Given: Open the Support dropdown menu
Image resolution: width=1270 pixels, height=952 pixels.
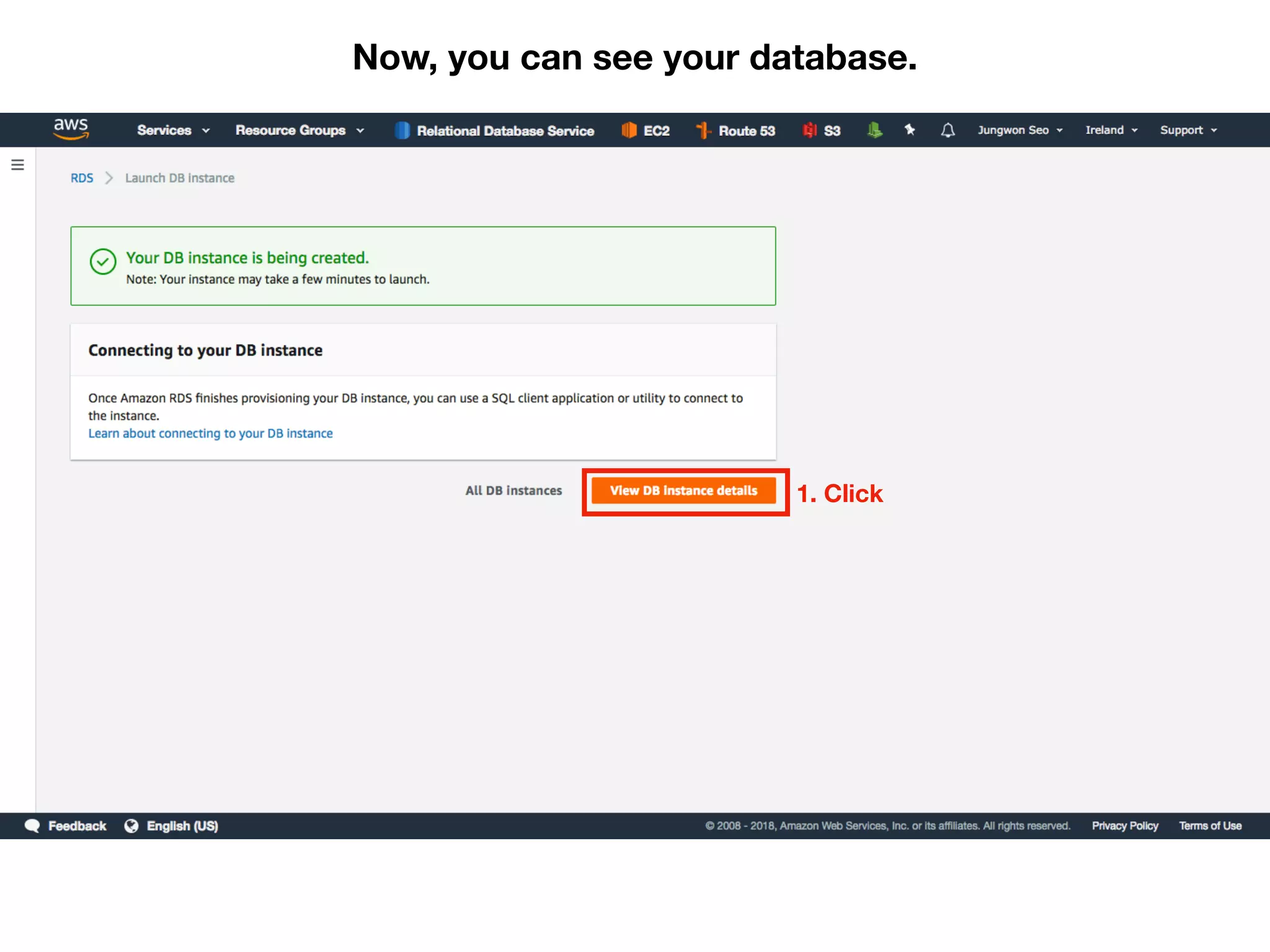Looking at the screenshot, I should click(1189, 130).
